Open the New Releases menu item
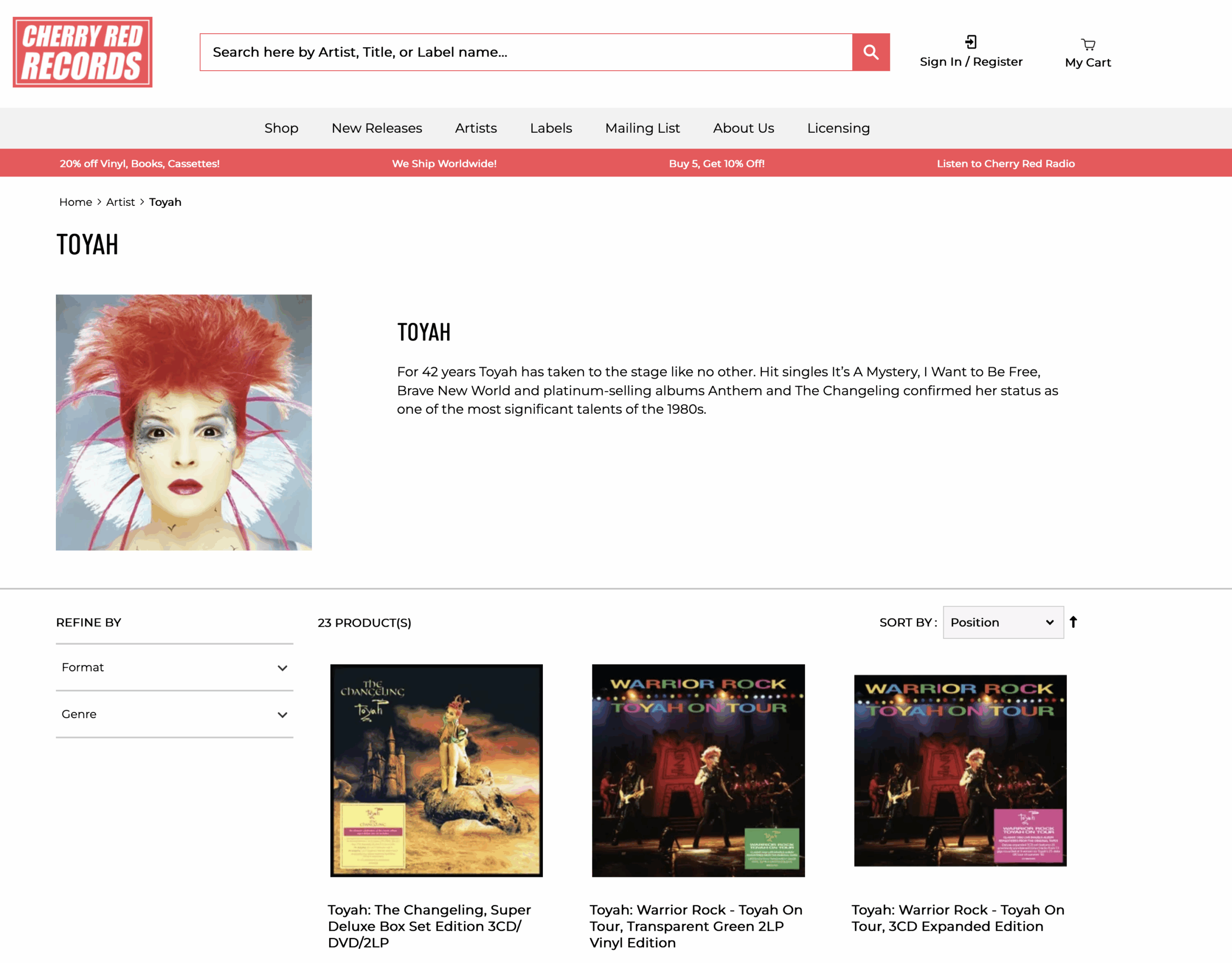The width and height of the screenshot is (1232, 963). click(376, 128)
